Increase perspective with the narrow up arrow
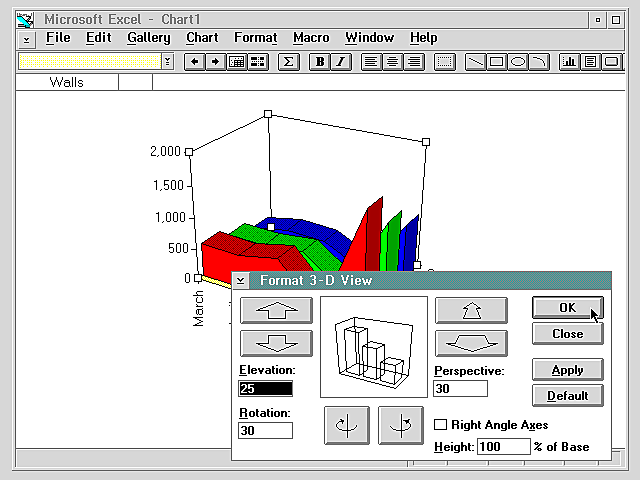 pos(471,310)
